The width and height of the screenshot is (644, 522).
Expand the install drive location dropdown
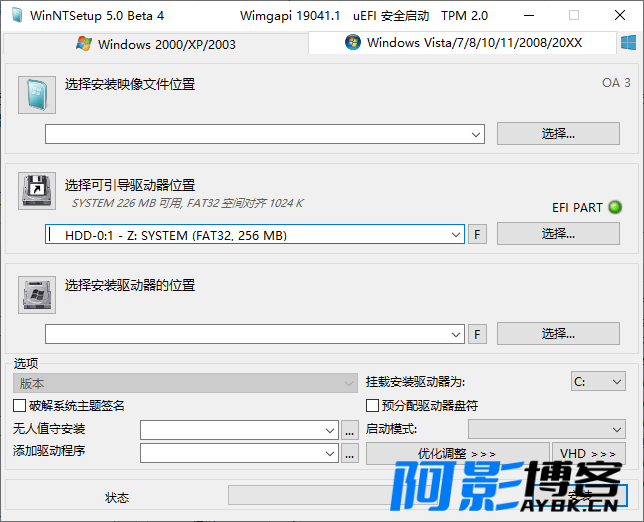point(455,334)
